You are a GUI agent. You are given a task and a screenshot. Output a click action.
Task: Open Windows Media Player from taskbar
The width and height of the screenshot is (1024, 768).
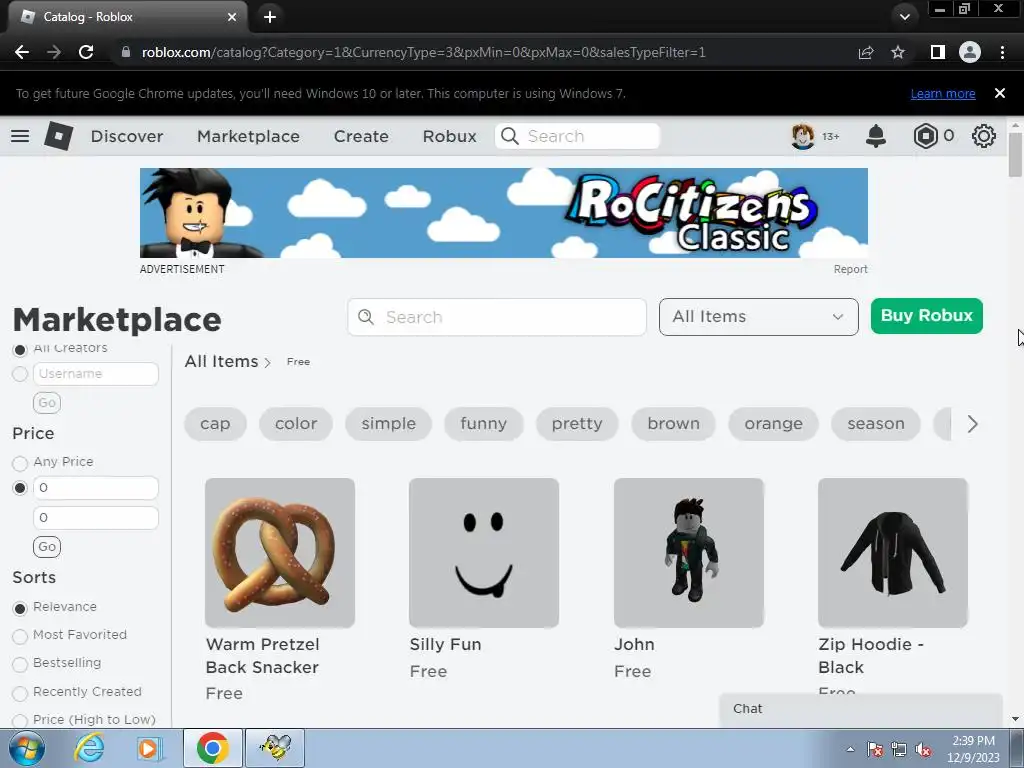149,748
